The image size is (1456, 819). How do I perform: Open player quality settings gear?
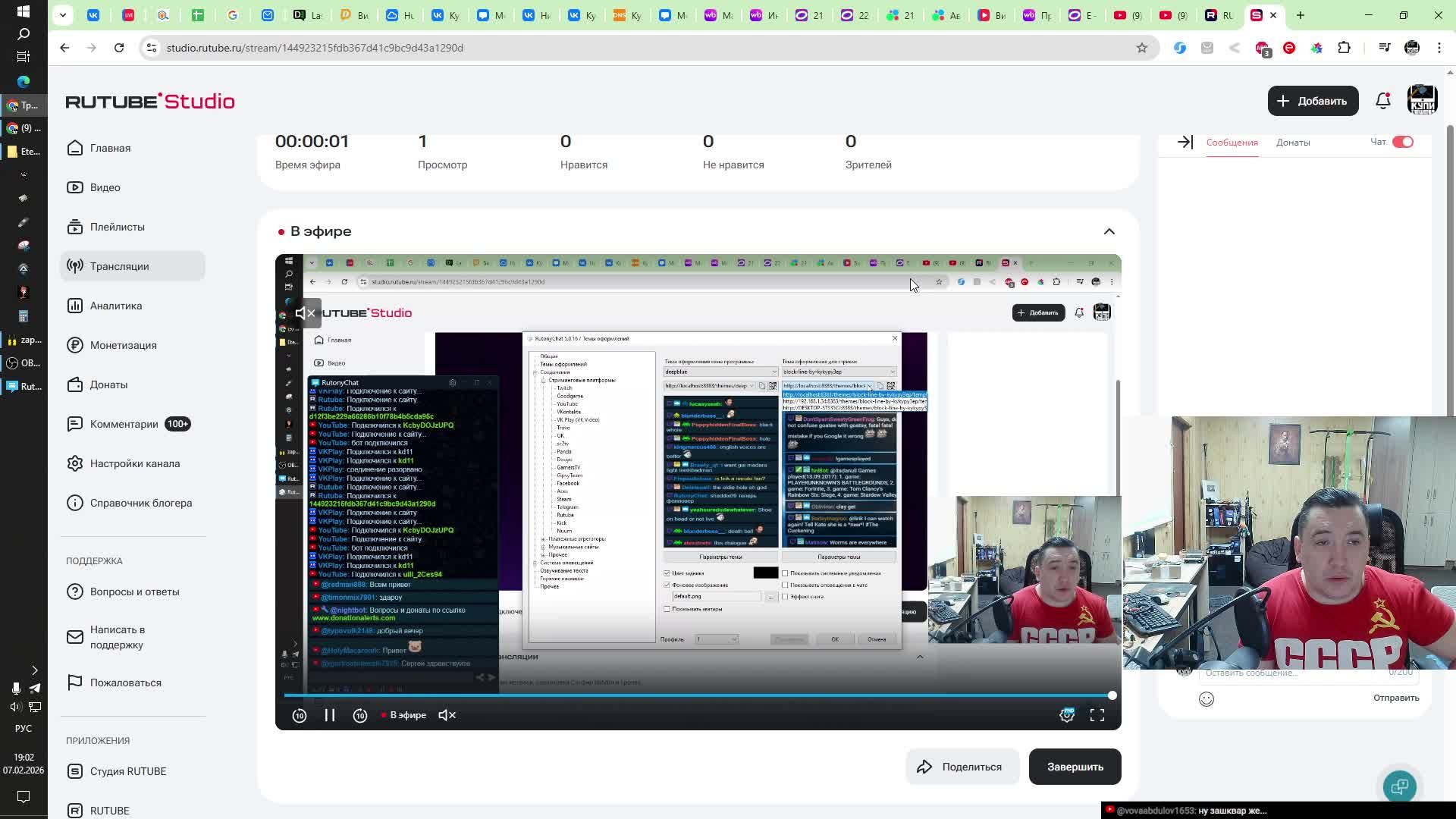pyautogui.click(x=1066, y=715)
